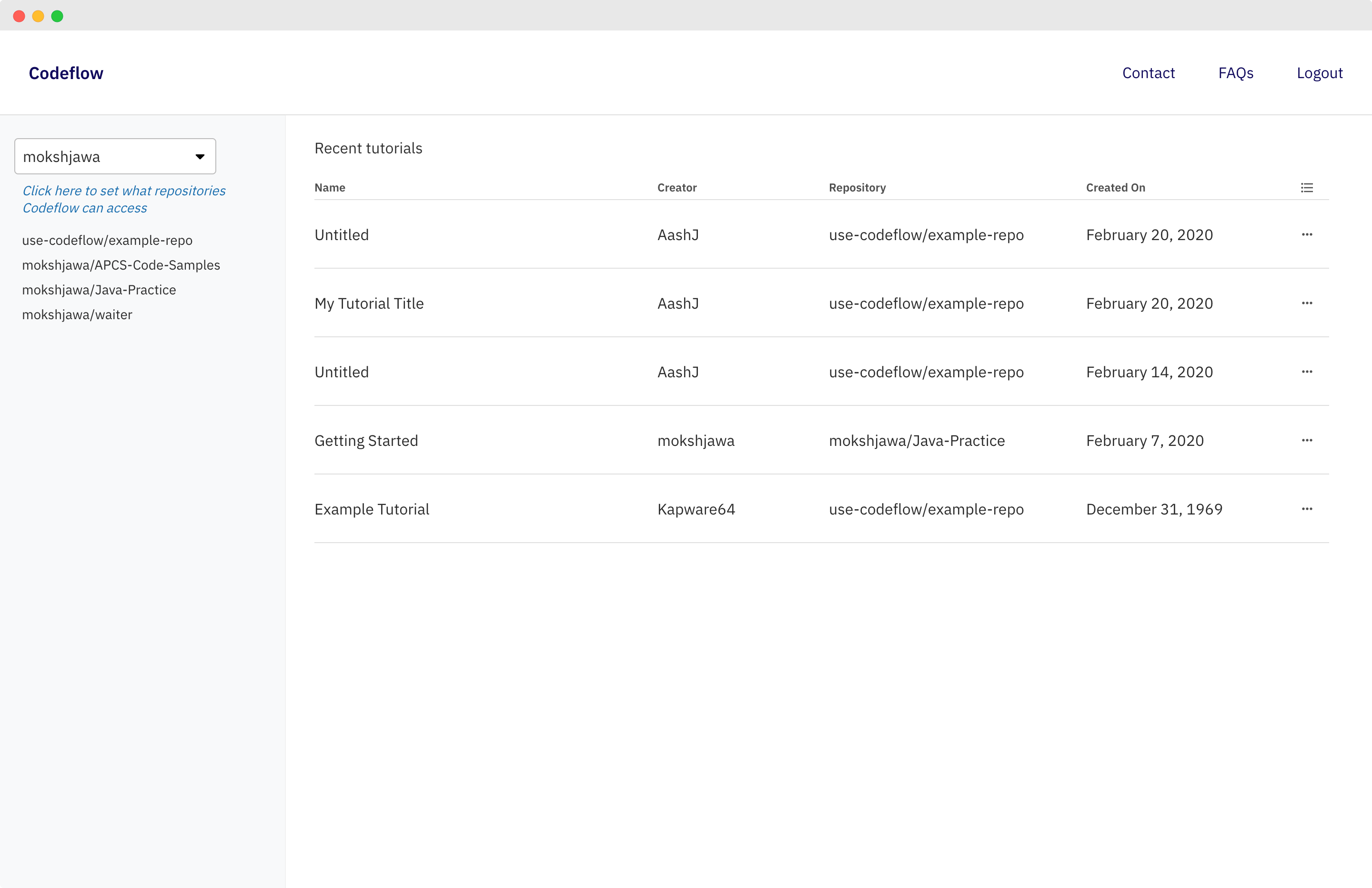Open more options for Getting Started row
The width and height of the screenshot is (1372, 888).
coord(1306,441)
